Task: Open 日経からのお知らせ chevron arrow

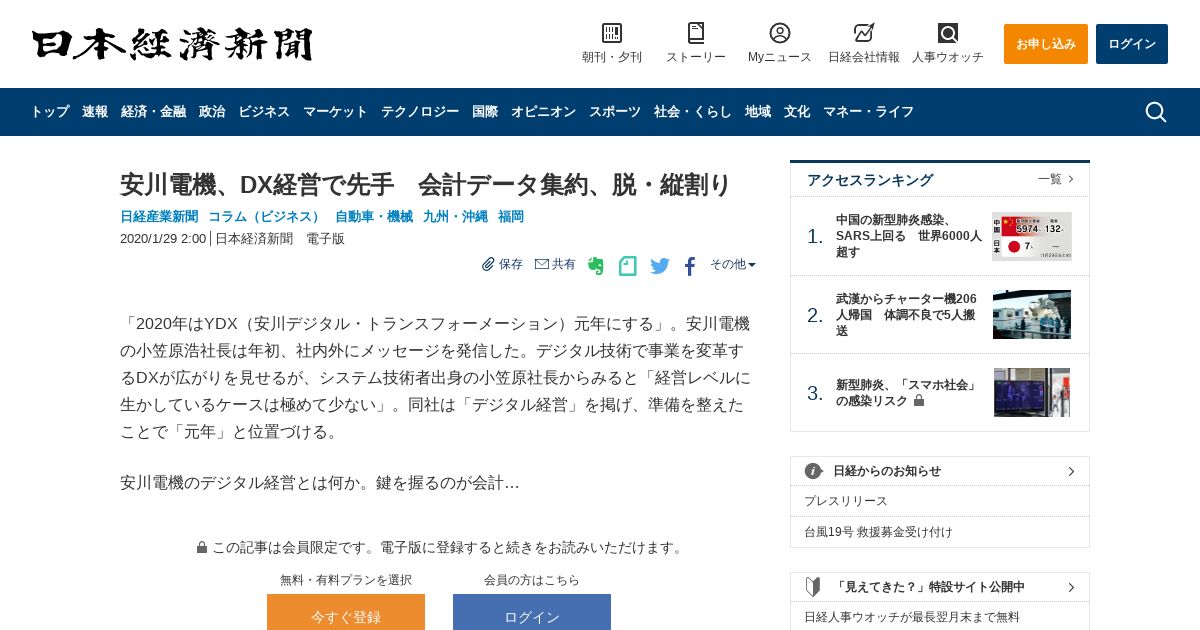Action: point(1071,471)
